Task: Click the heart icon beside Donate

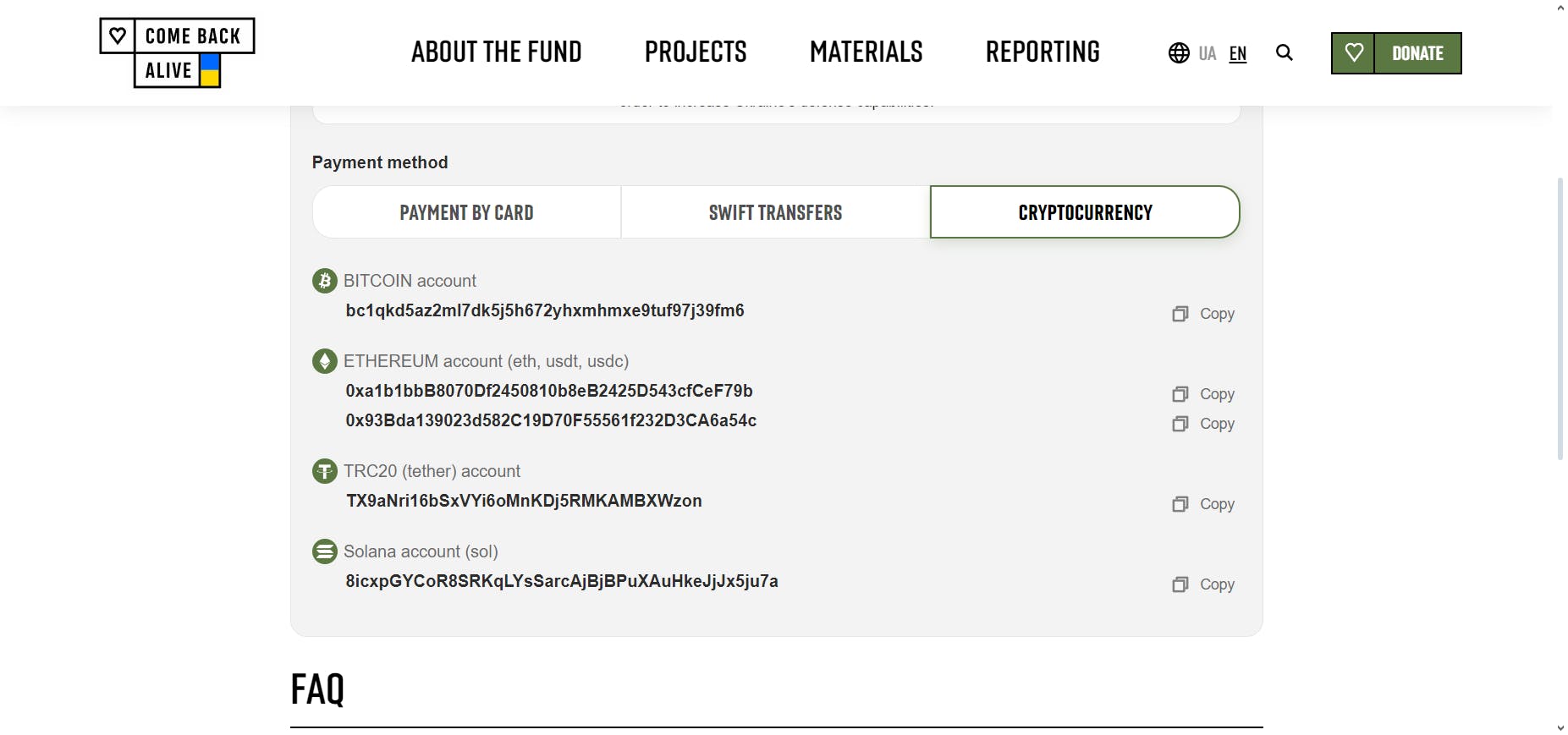Action: click(1353, 53)
